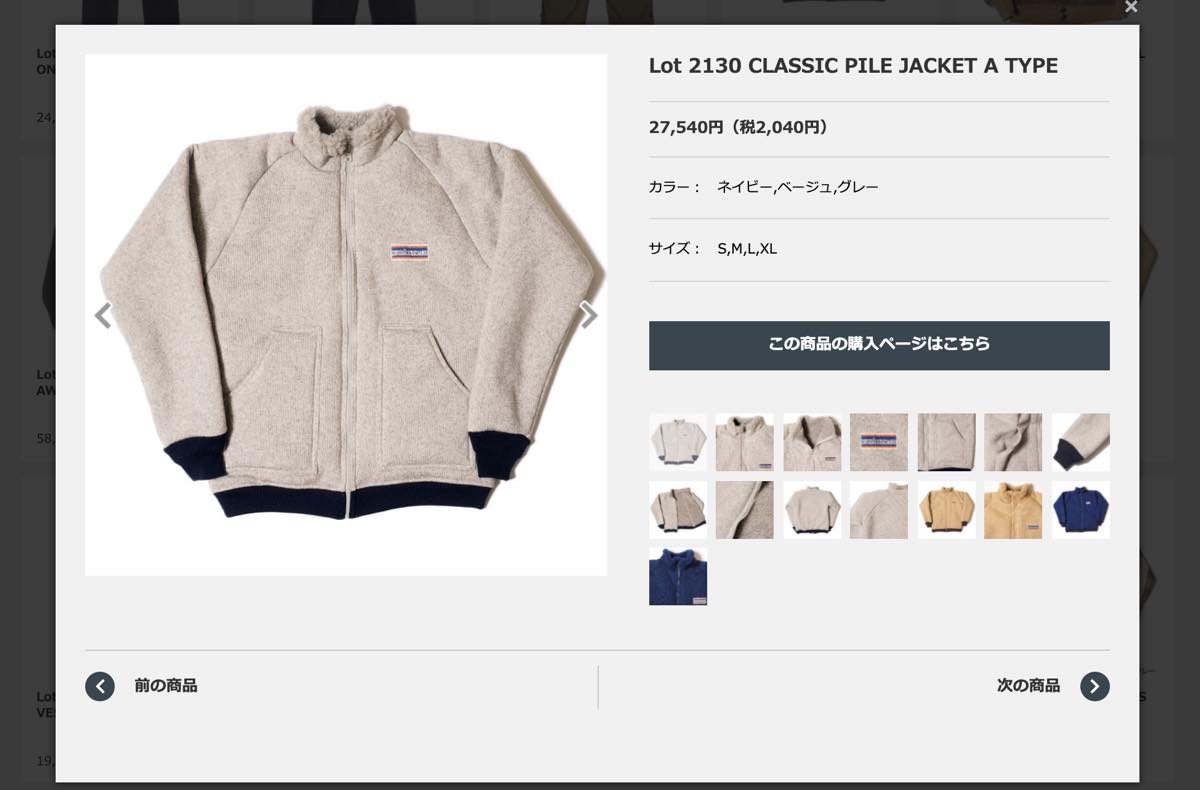The image size is (1200, 790).
Task: Select the gray jacket back view thumbnail
Action: [812, 510]
